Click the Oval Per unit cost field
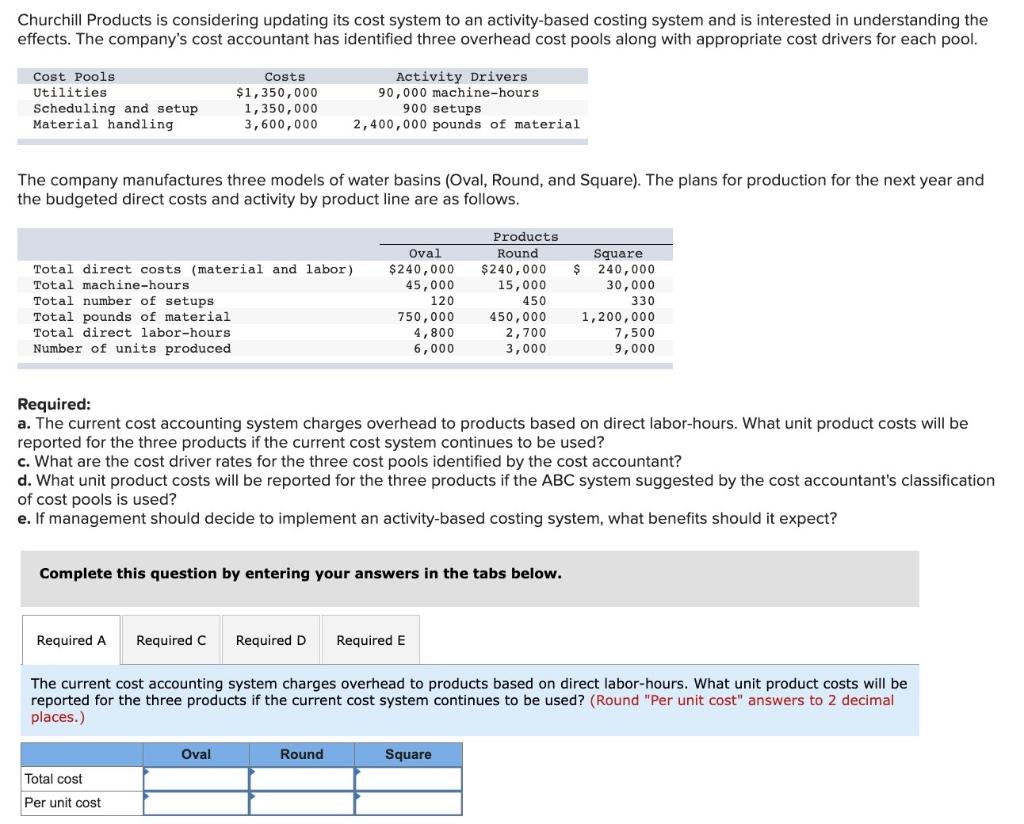 pos(196,802)
